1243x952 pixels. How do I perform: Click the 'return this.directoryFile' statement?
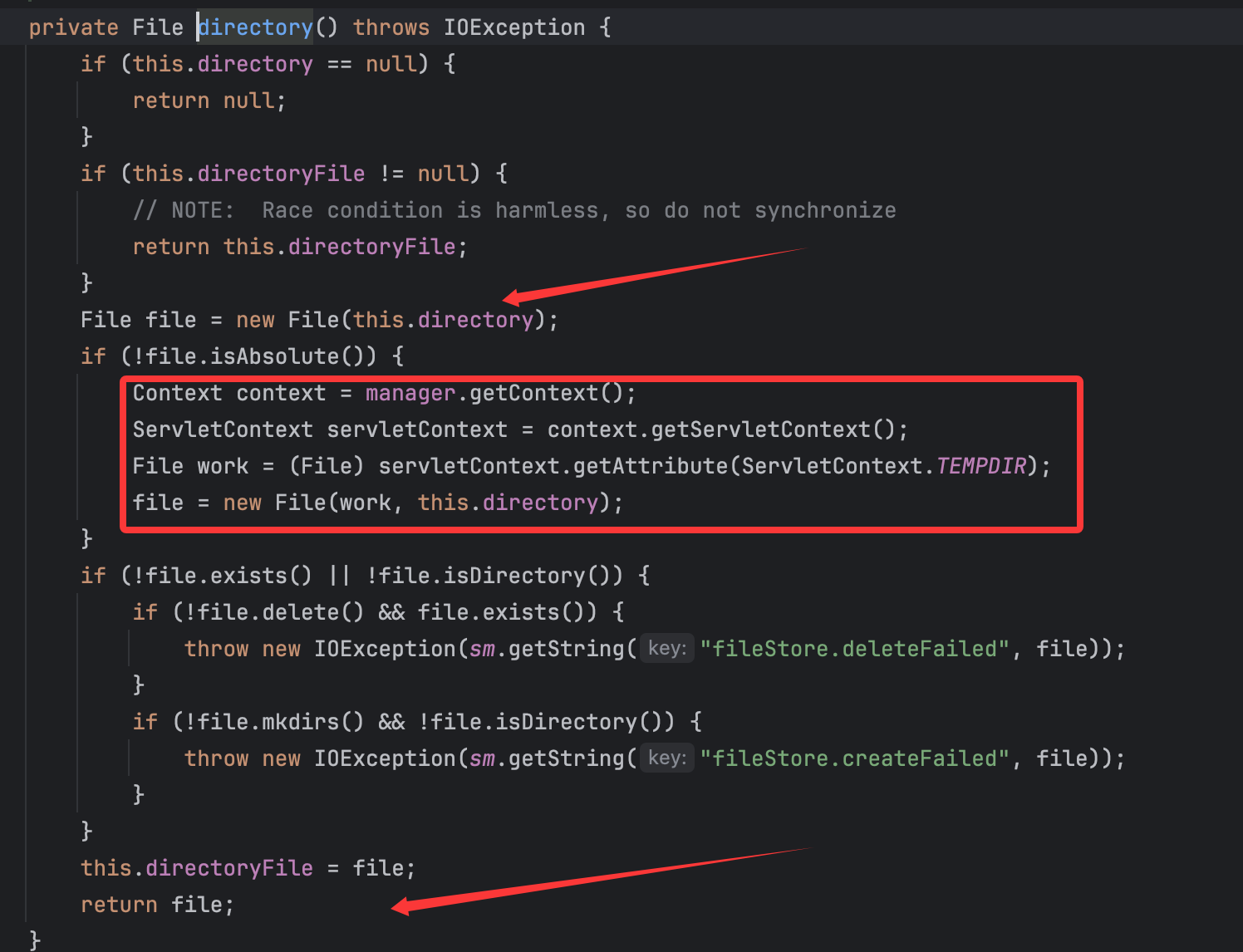[299, 247]
